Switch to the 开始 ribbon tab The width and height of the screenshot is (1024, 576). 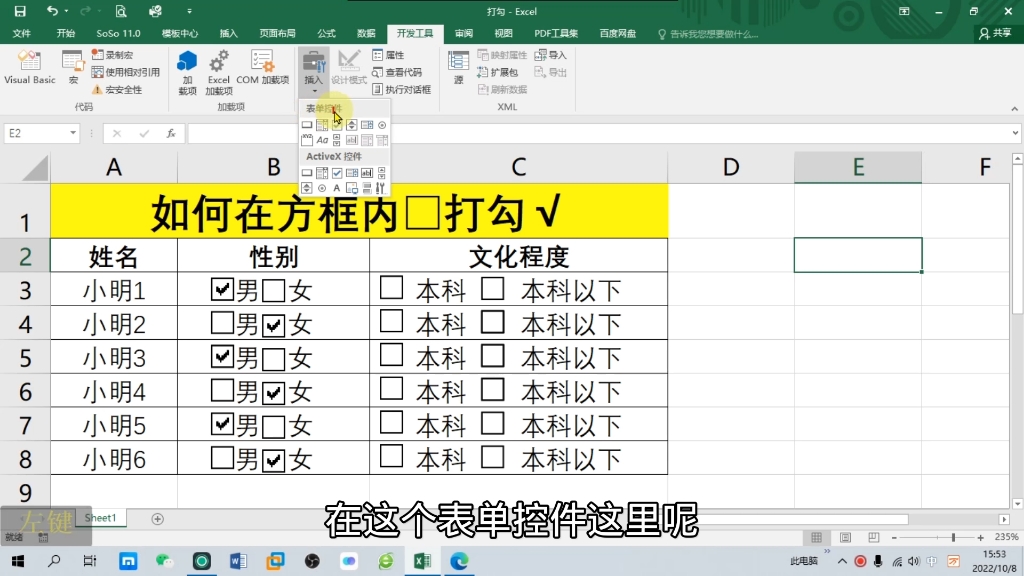tap(67, 33)
